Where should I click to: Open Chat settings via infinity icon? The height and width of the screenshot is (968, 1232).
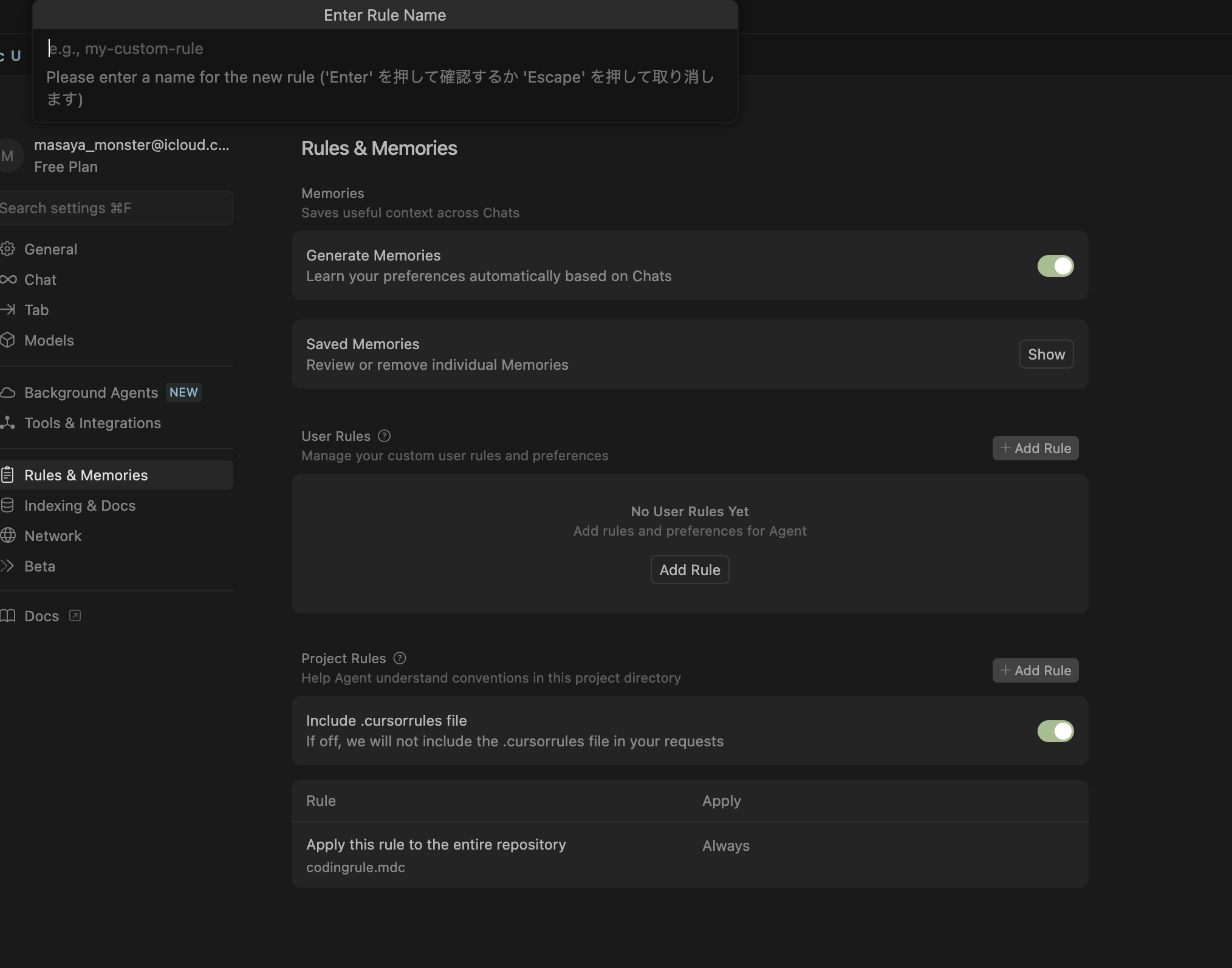pos(8,279)
